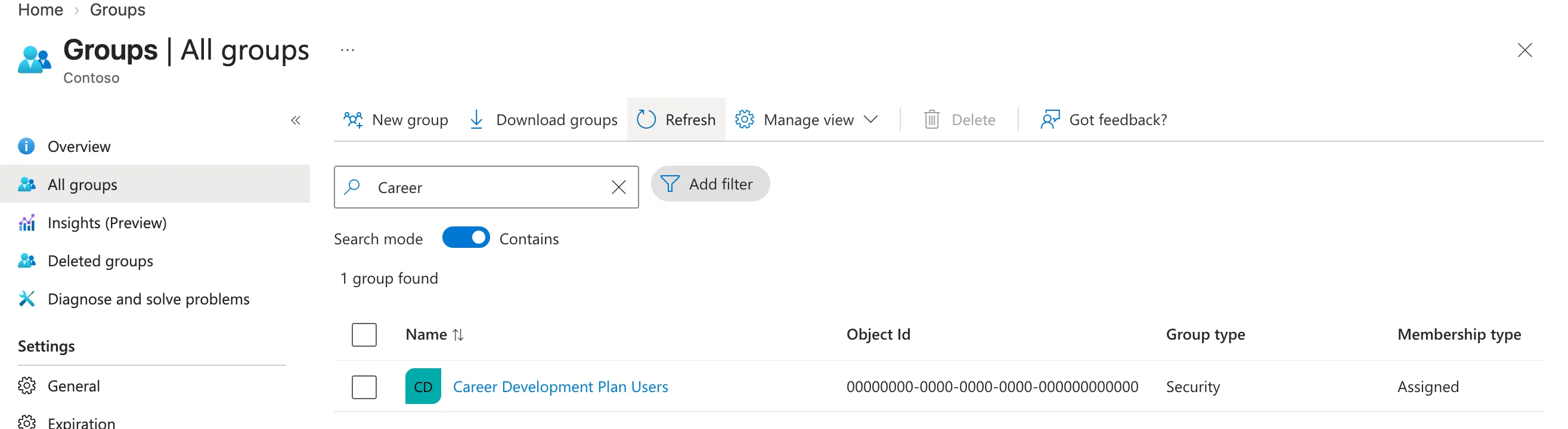Collapse the sidebar with the double chevron
This screenshot has height=429, width=1568.
tap(296, 120)
